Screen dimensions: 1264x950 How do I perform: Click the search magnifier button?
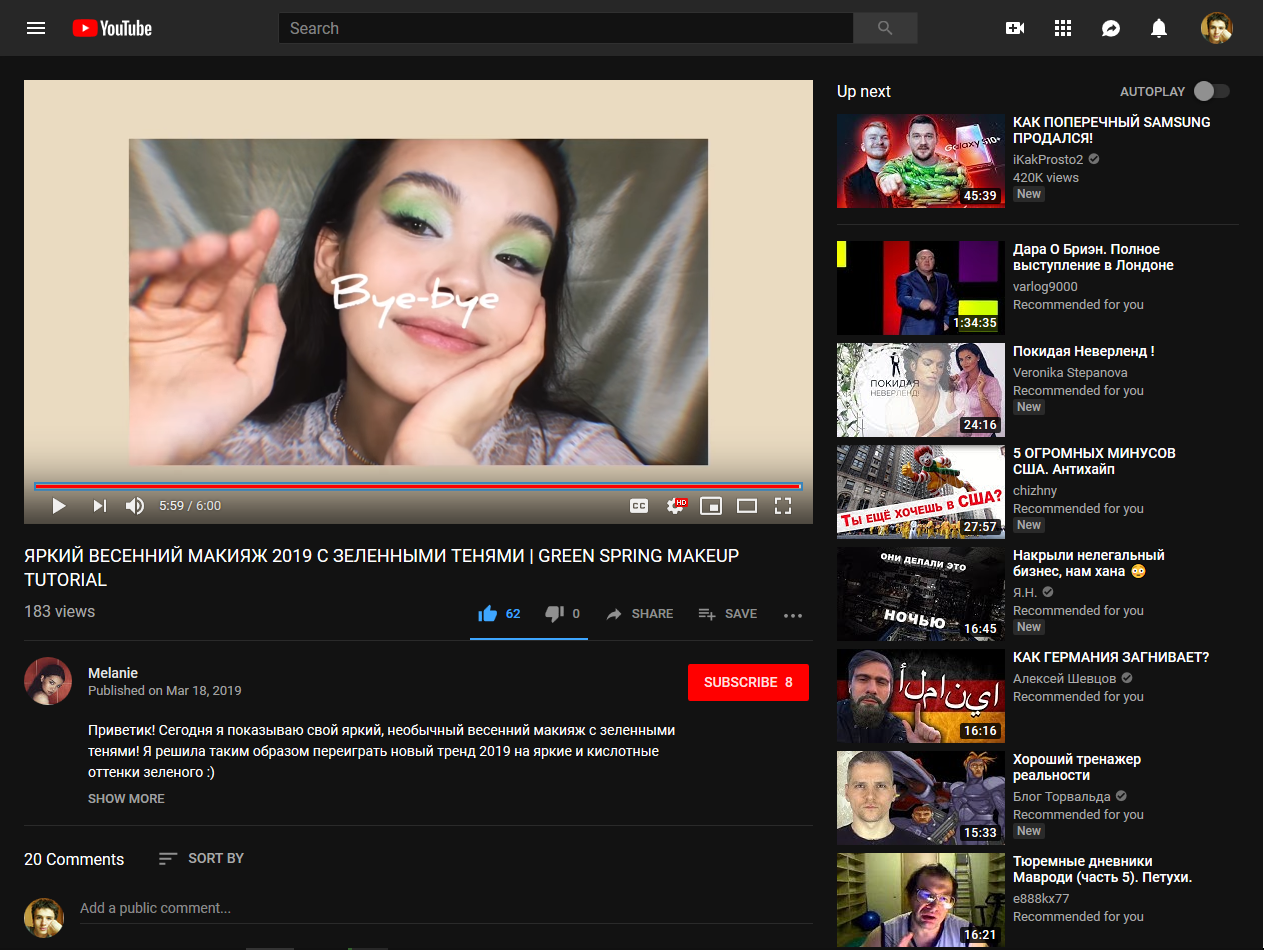coord(885,28)
